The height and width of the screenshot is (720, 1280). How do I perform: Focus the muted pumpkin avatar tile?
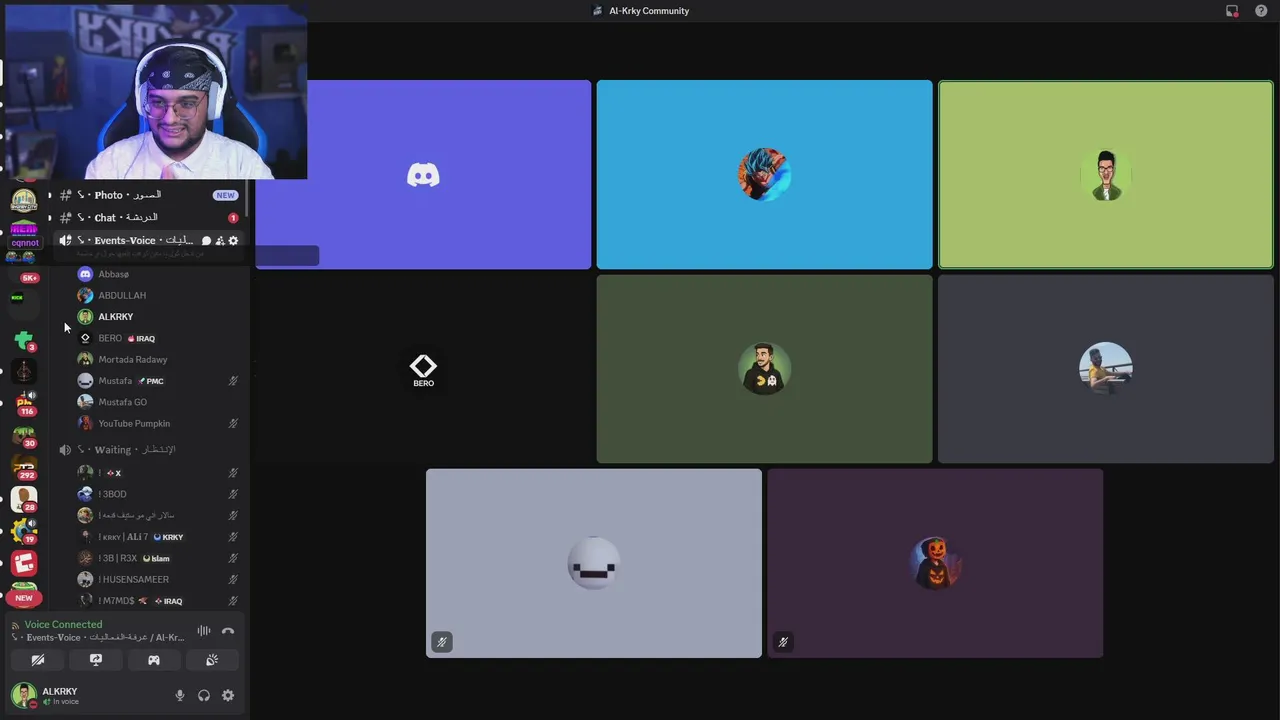click(x=935, y=563)
